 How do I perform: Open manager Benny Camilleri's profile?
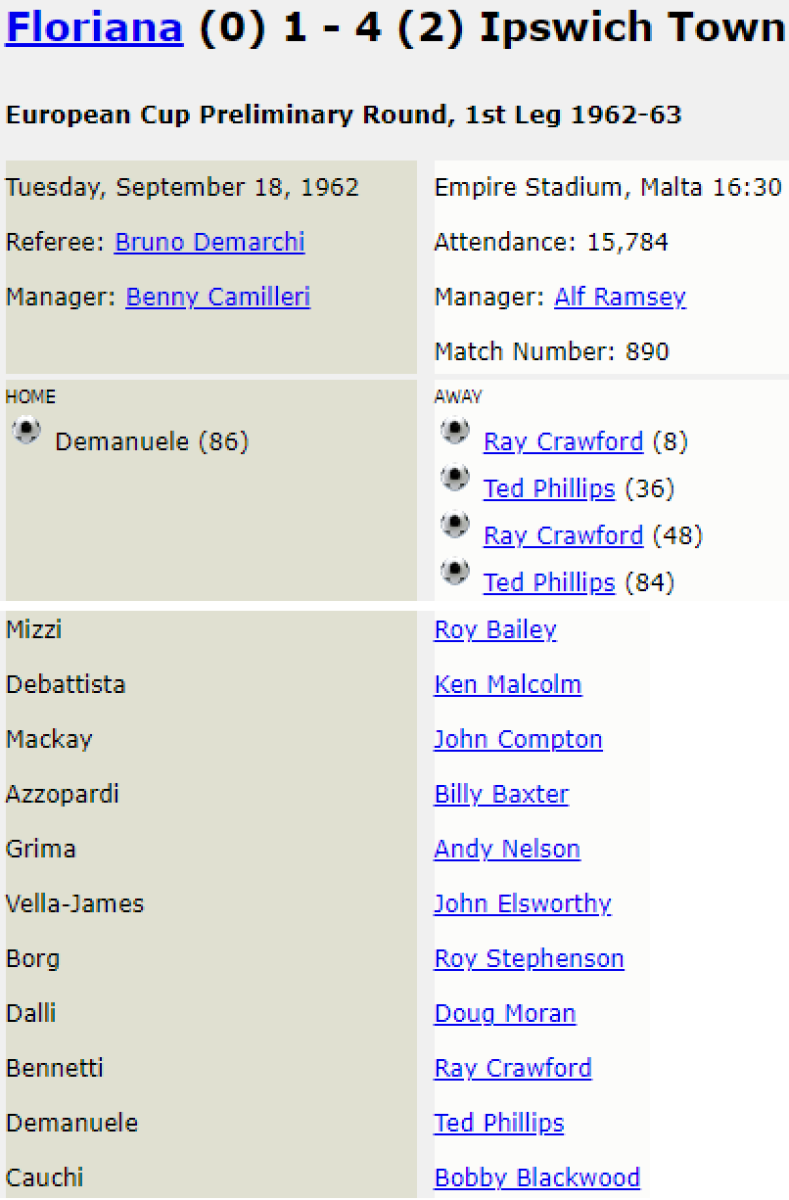[x=217, y=297]
